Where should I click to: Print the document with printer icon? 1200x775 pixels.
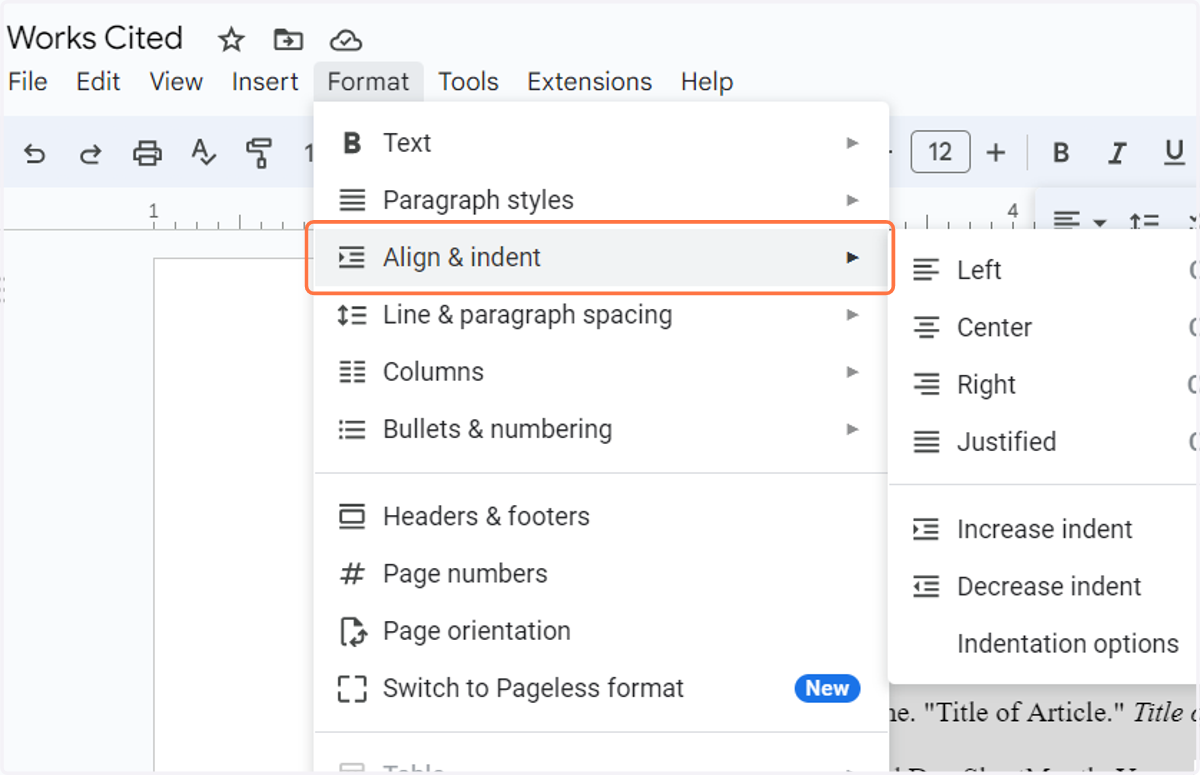tap(147, 153)
